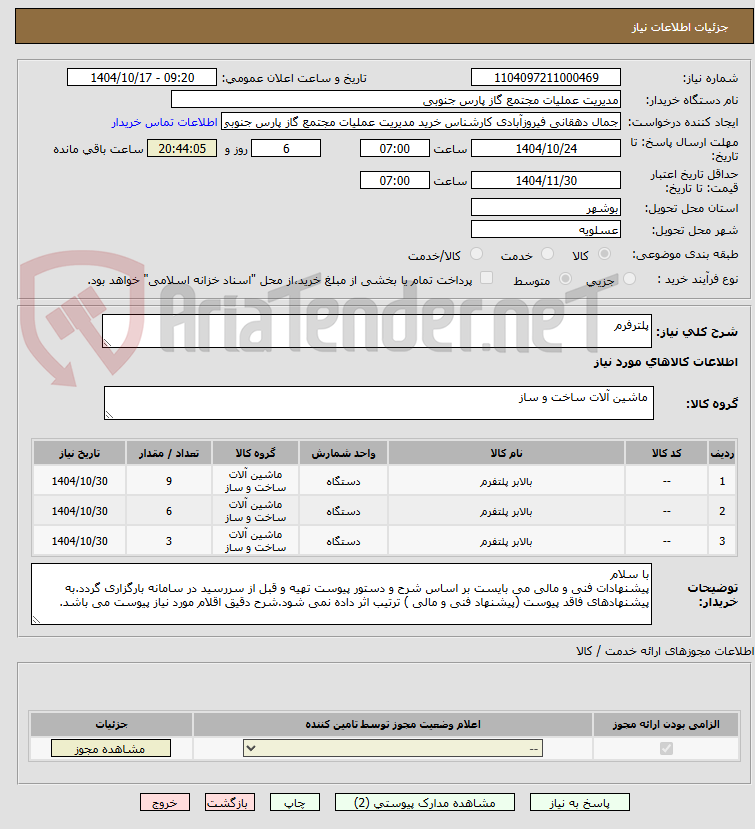The height and width of the screenshot is (829, 755).
Task: Click the response deadline date 1404/10/24
Action: 546,148
